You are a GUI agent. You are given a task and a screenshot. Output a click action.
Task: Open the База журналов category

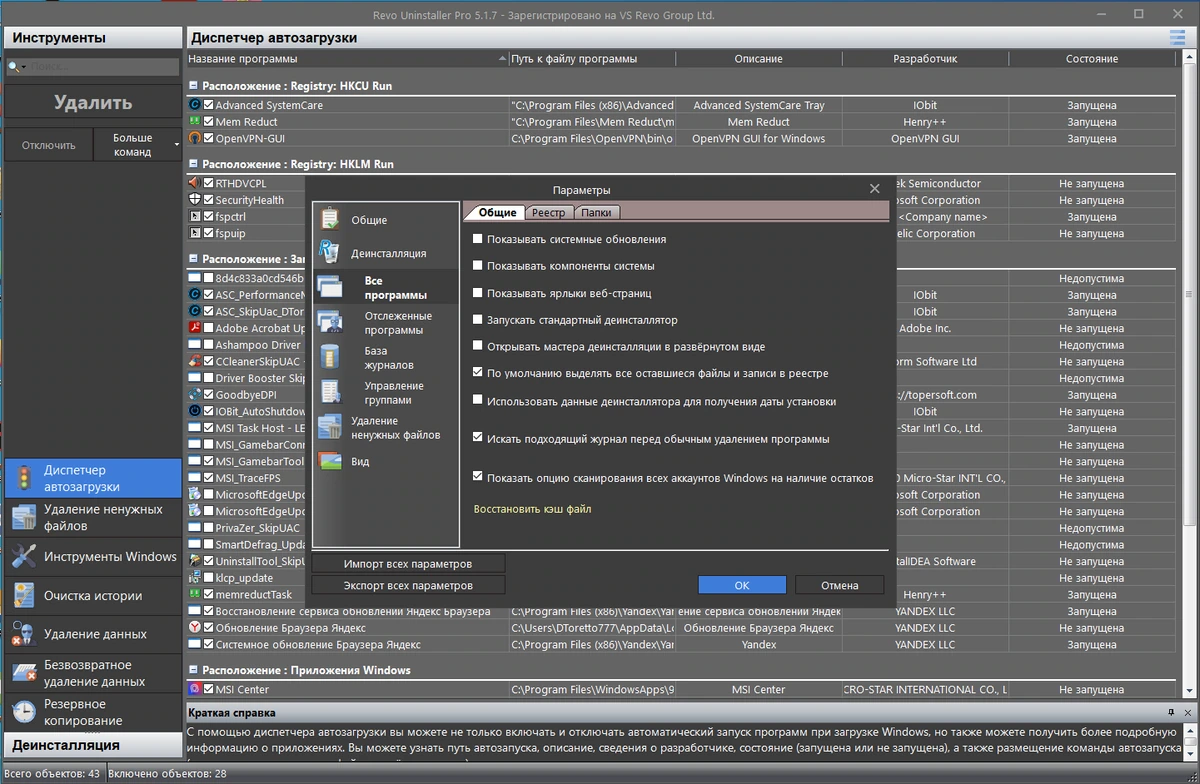click(x=385, y=358)
